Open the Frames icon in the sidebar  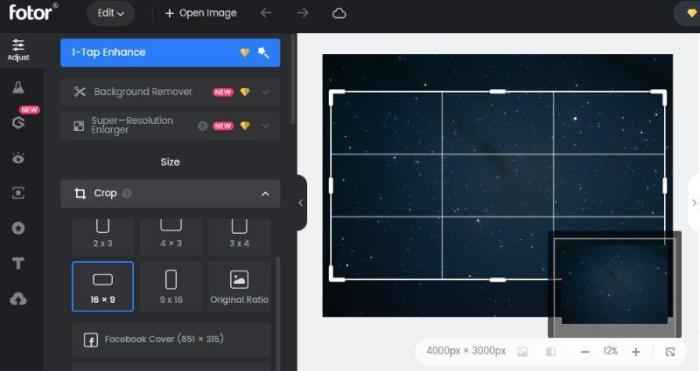(x=18, y=193)
